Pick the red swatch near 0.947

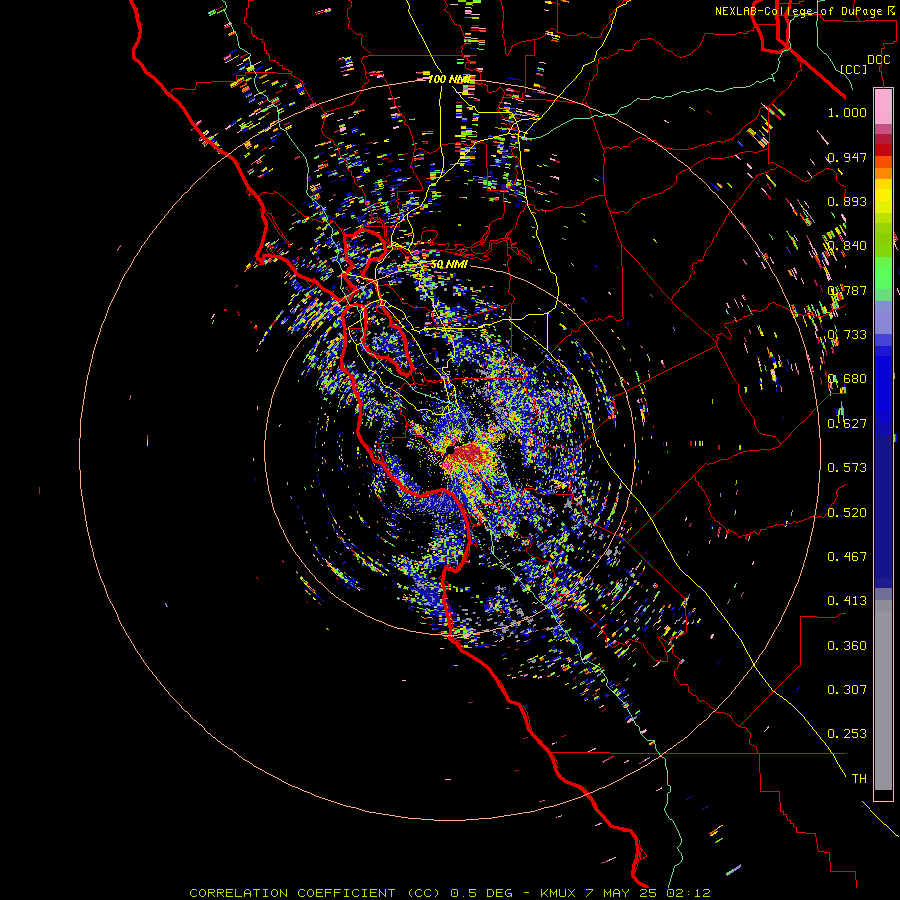pyautogui.click(x=883, y=149)
